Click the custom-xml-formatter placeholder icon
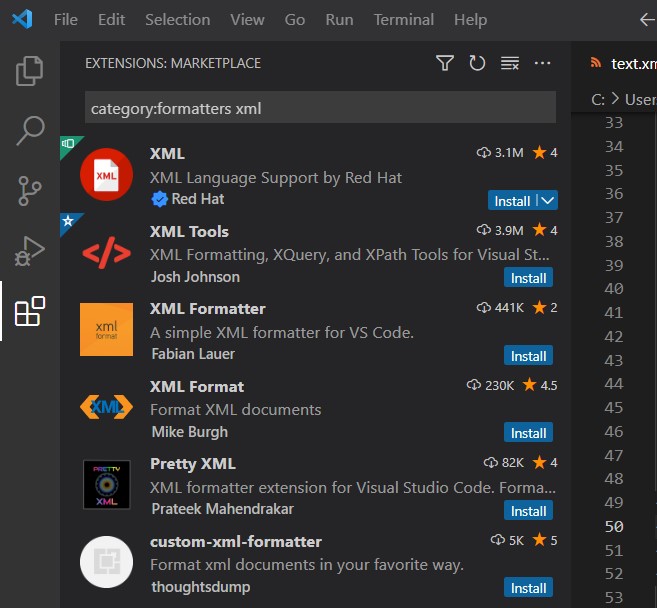The width and height of the screenshot is (657, 608). click(x=106, y=562)
